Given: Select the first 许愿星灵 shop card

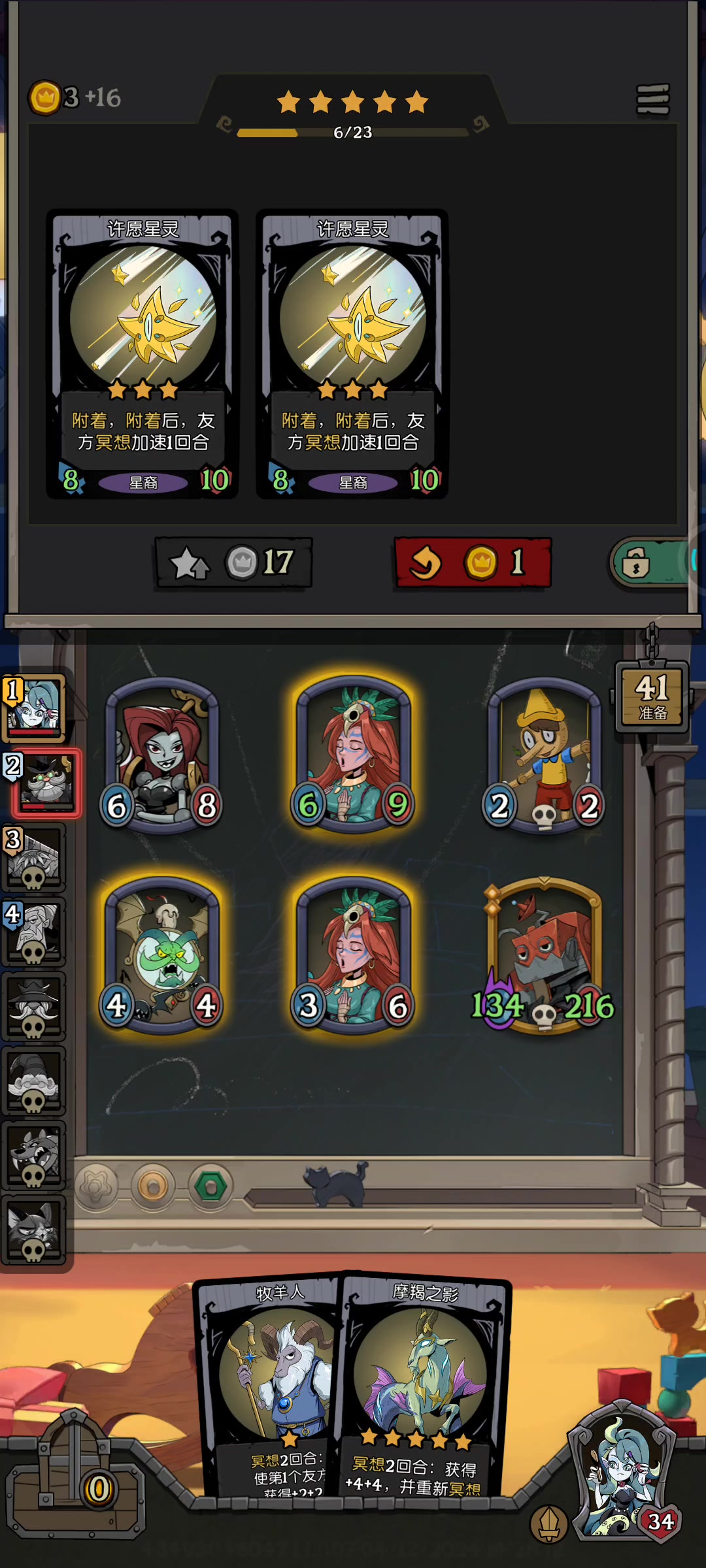Looking at the screenshot, I should pos(143,355).
